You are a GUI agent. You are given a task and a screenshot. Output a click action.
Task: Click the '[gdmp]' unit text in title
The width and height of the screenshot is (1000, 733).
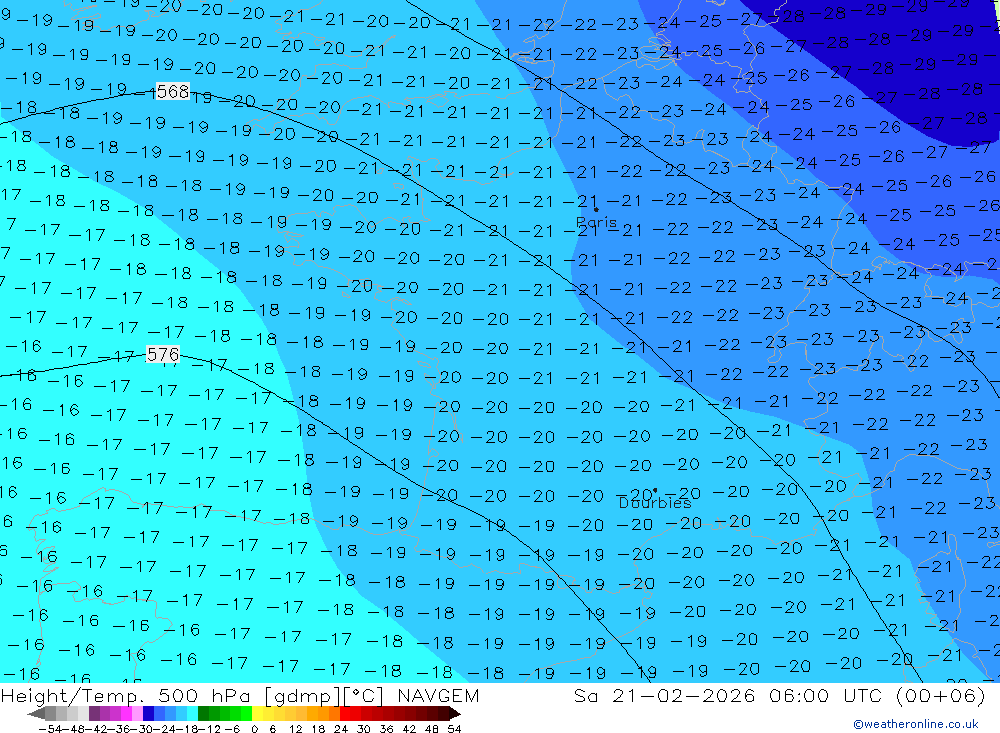pos(302,696)
